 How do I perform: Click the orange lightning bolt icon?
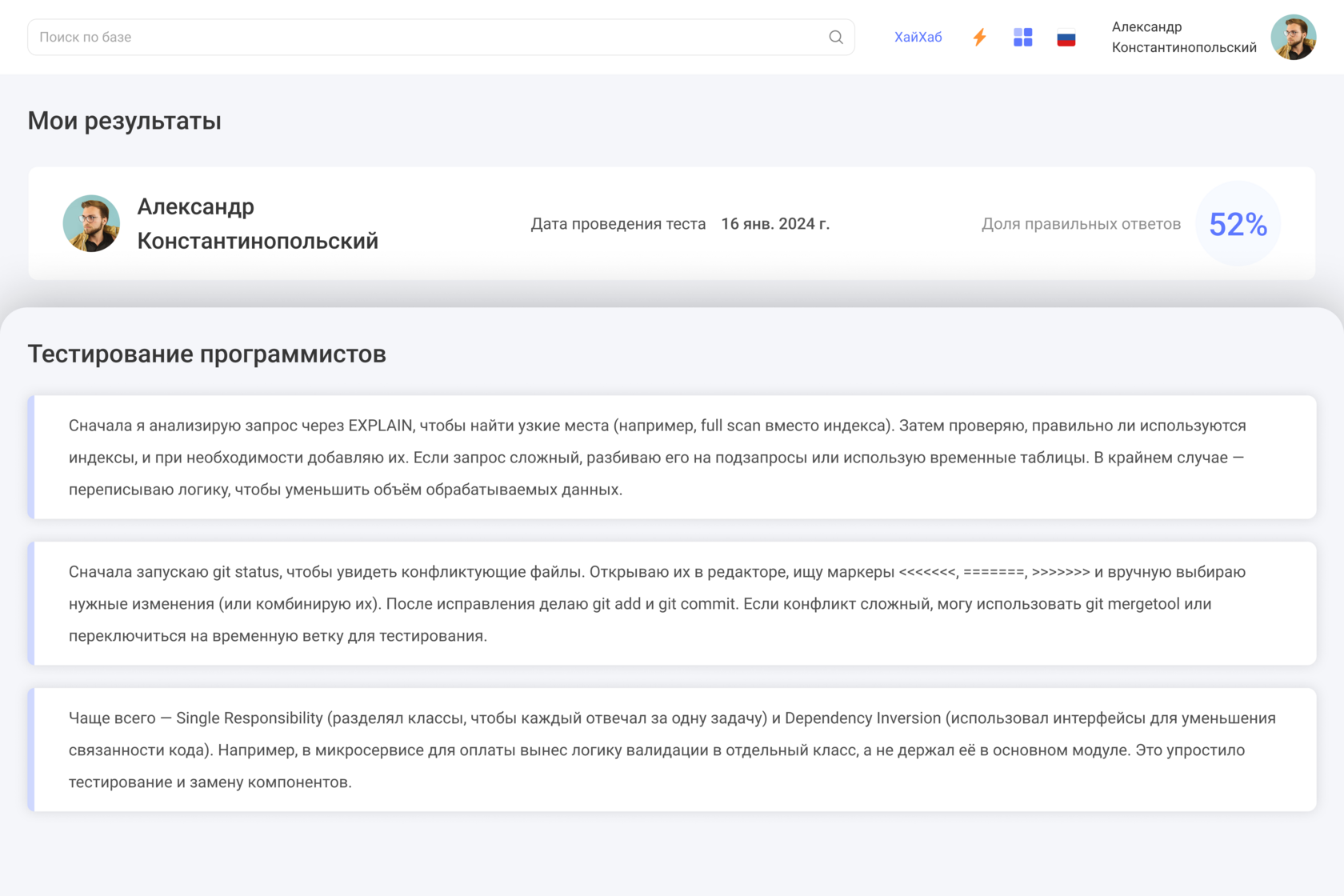pos(979,37)
